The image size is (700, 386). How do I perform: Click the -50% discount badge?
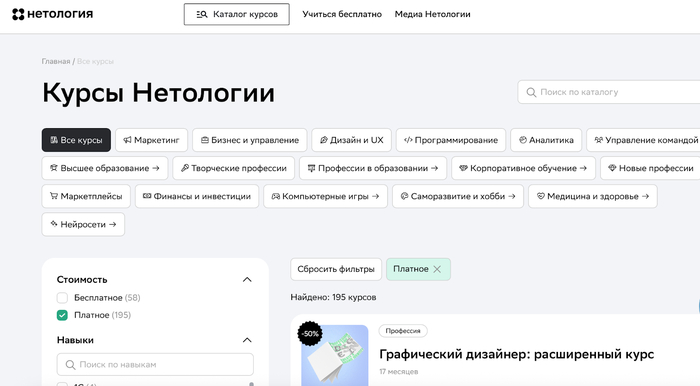tap(310, 333)
